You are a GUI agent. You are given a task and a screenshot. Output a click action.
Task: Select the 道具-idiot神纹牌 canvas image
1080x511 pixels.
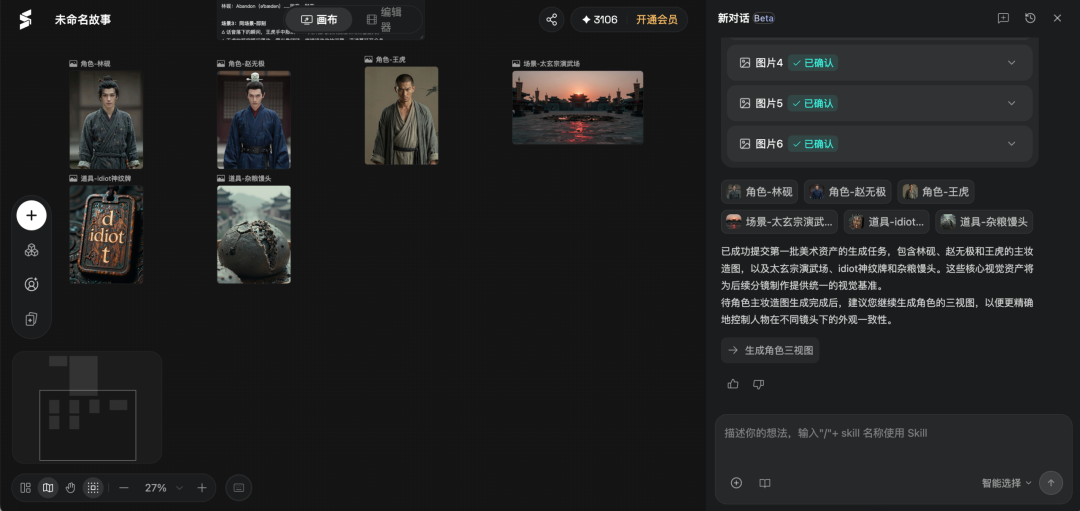[x=106, y=234]
